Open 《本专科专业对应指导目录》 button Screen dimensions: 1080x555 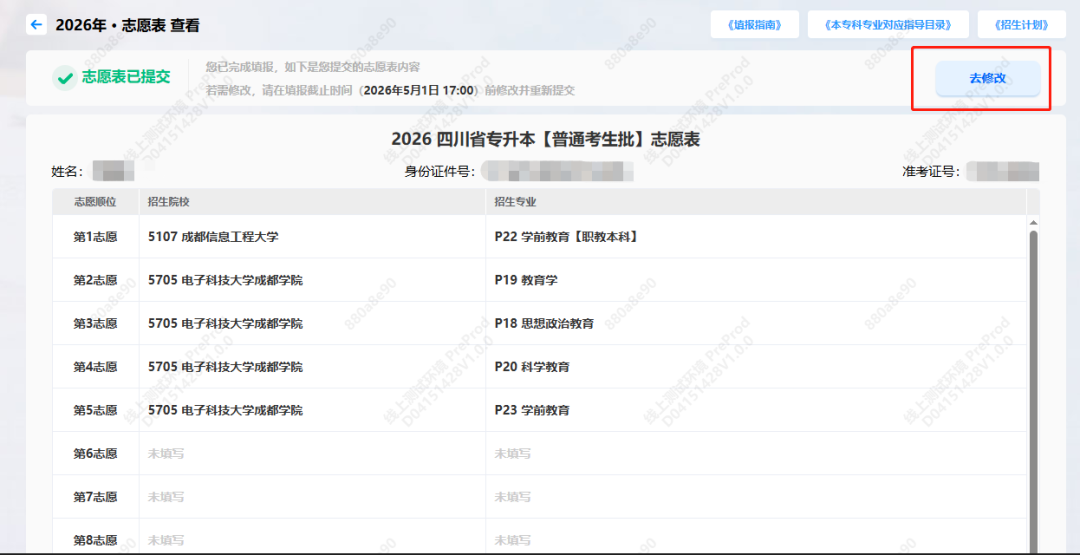888,25
